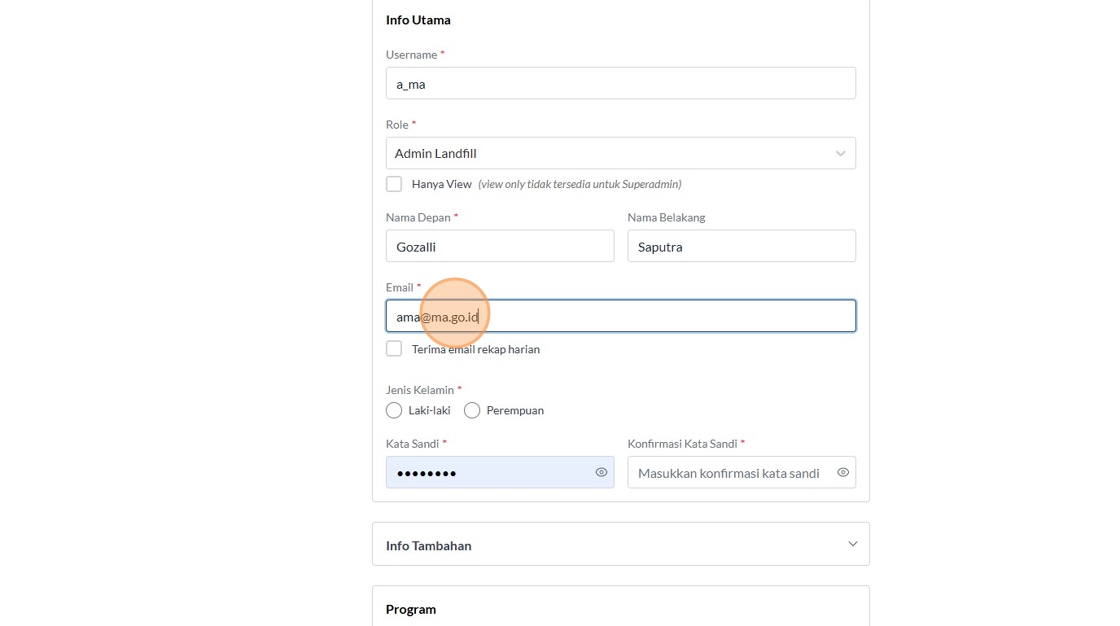1120x626 pixels.
Task: Enable Terima email rekap harian checkbox
Action: click(x=394, y=349)
